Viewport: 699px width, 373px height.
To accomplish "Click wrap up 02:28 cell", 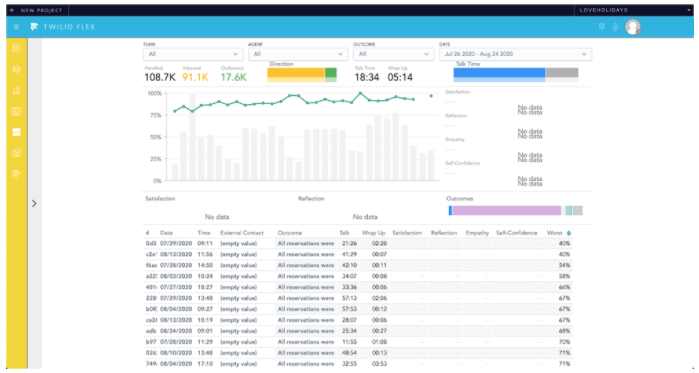I will (x=380, y=243).
